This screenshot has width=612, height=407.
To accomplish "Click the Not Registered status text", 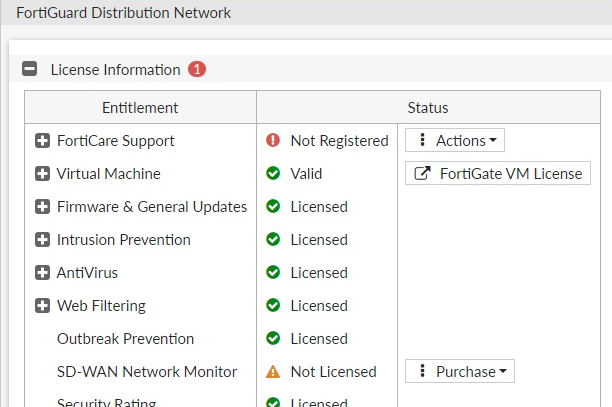I will point(340,141).
